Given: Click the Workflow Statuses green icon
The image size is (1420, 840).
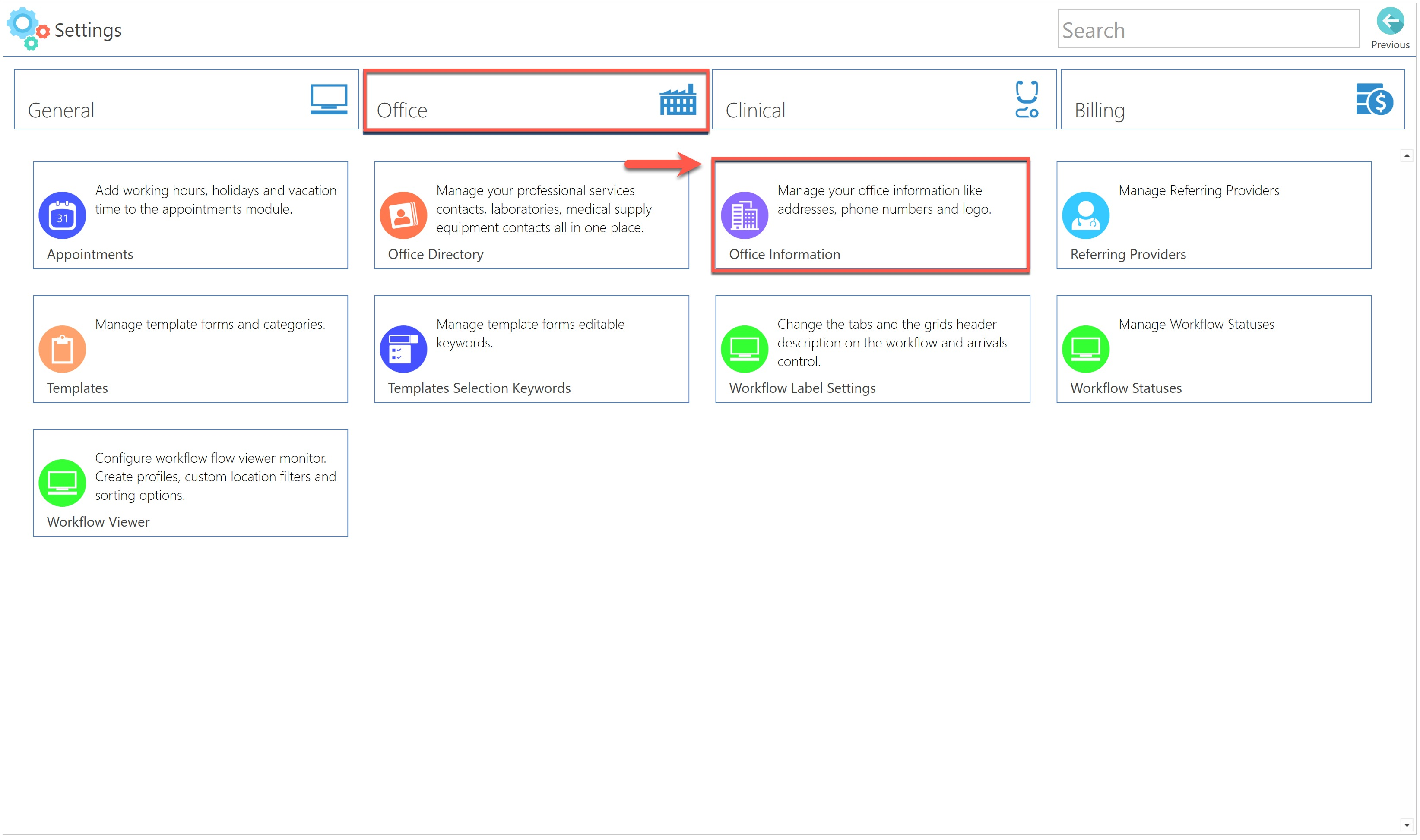Looking at the screenshot, I should coord(1085,349).
